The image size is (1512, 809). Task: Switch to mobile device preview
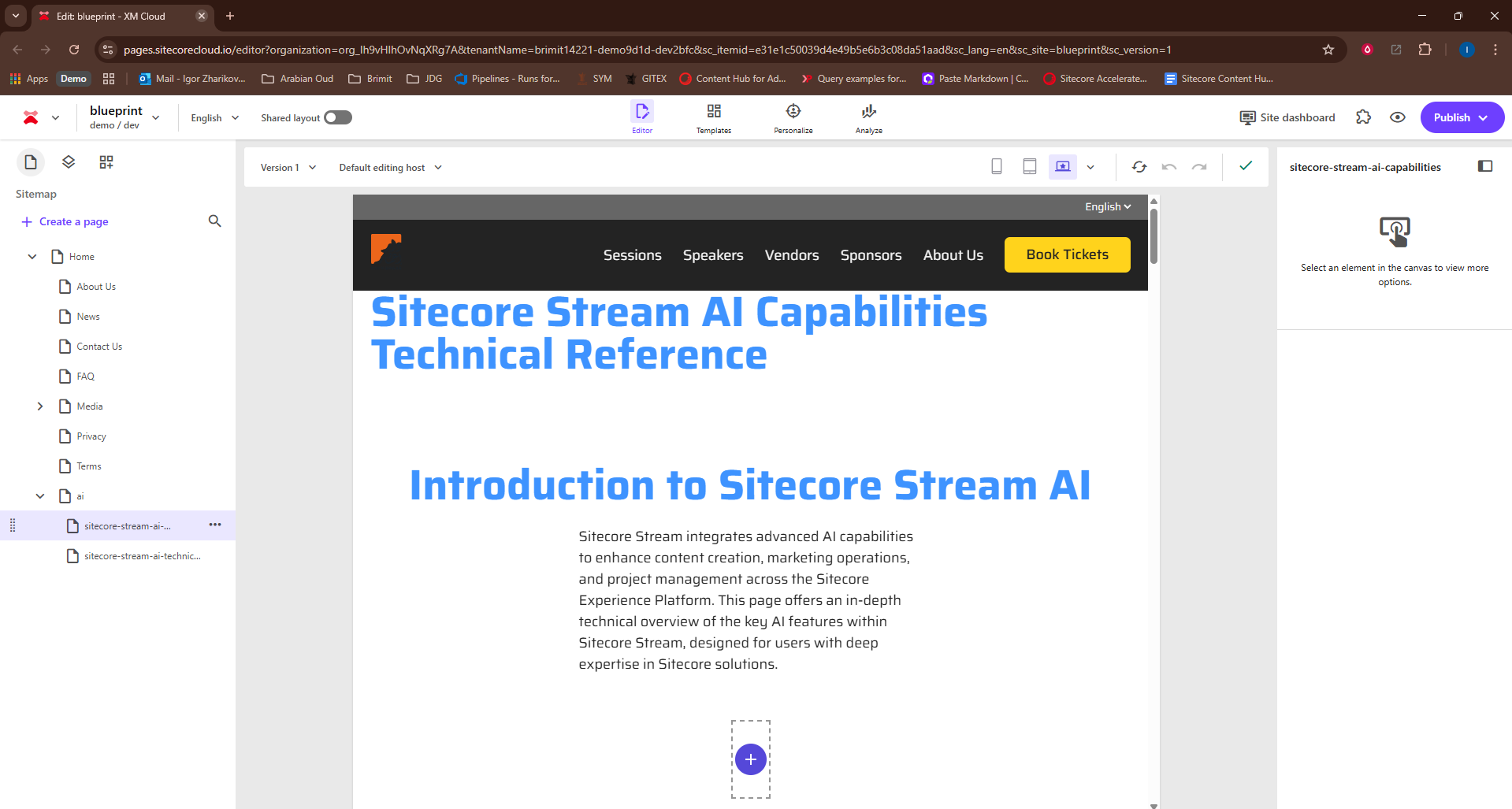(x=997, y=167)
